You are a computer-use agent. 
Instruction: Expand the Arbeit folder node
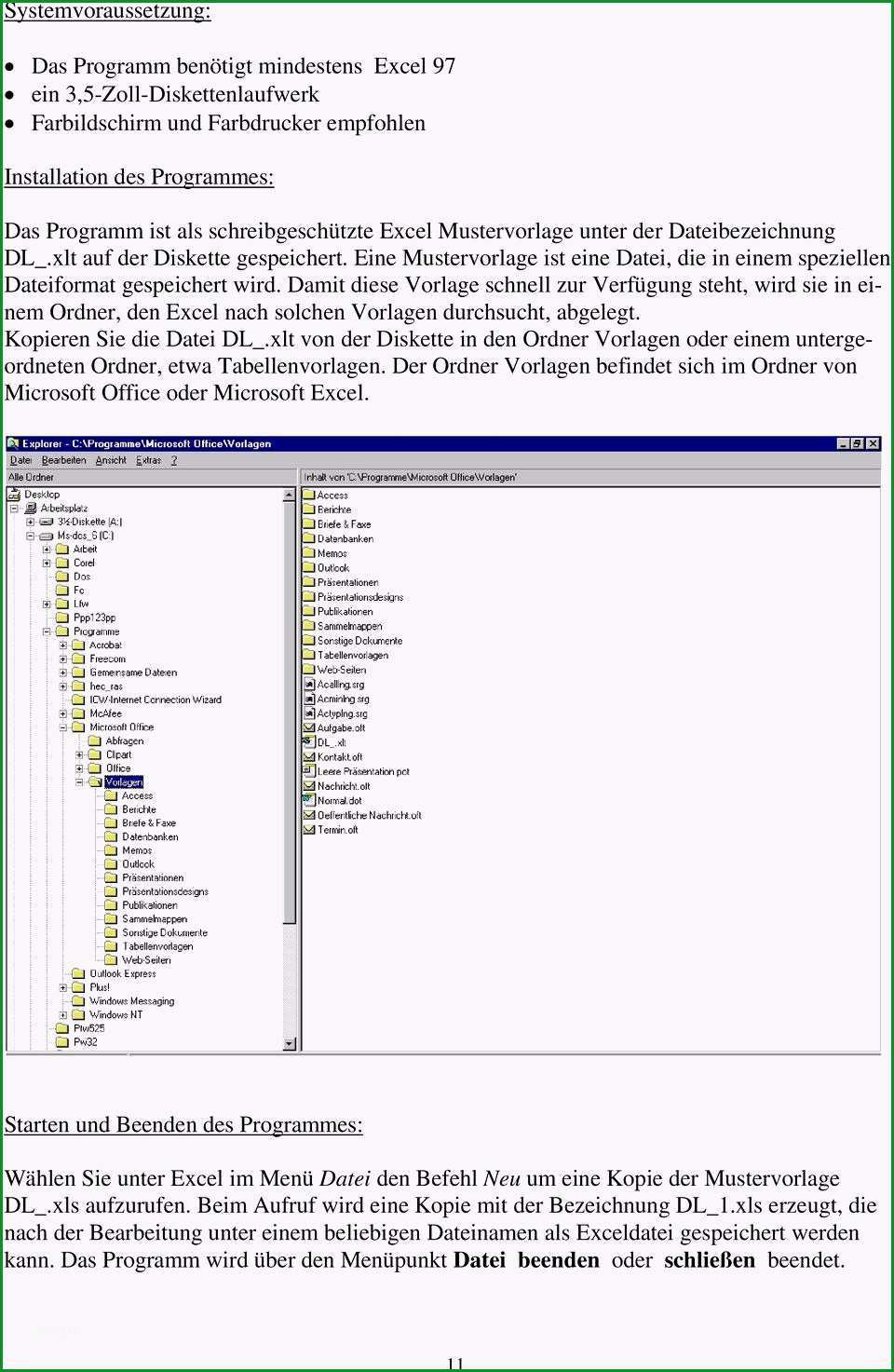click(x=47, y=550)
